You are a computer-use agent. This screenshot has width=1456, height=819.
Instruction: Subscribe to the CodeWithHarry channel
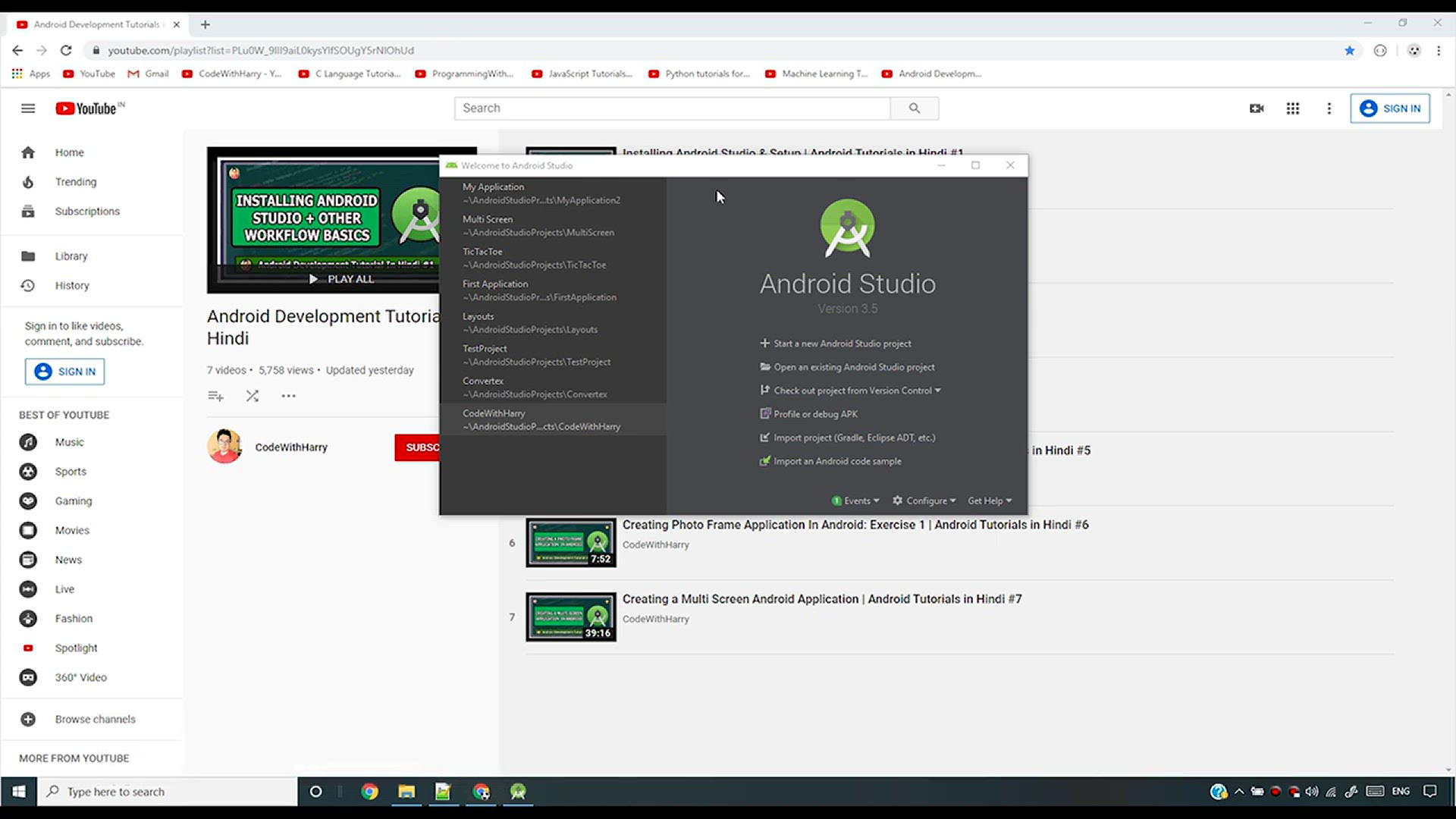coord(417,447)
